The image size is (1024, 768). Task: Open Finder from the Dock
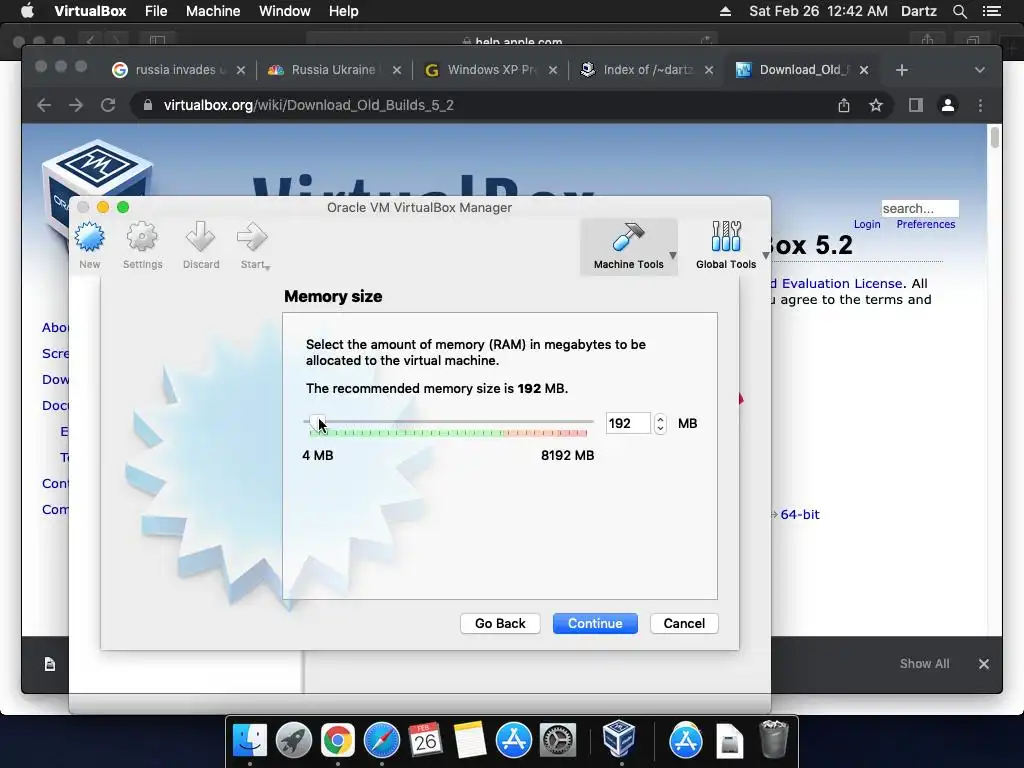[x=249, y=740]
